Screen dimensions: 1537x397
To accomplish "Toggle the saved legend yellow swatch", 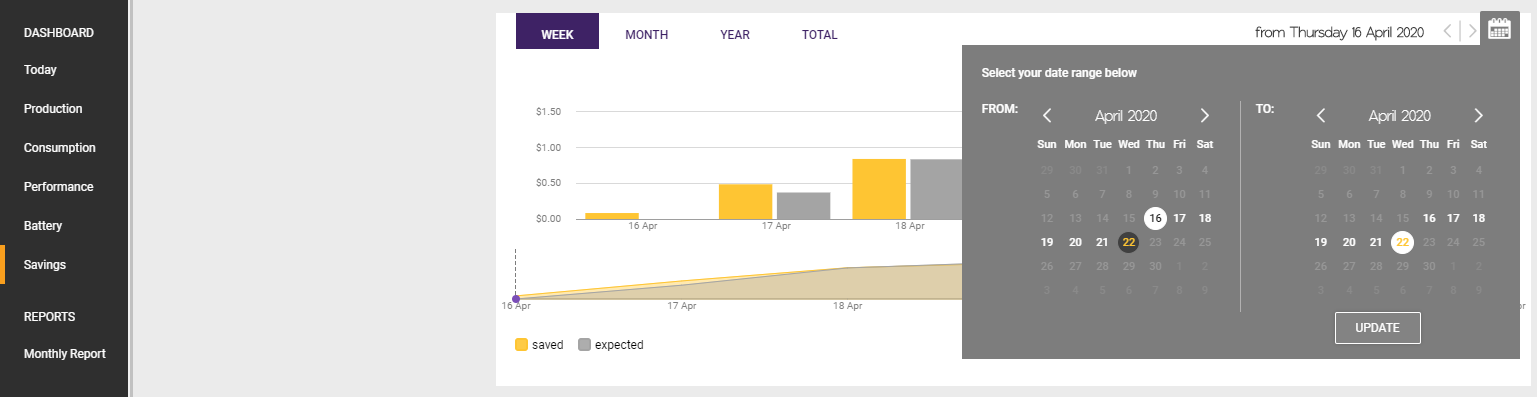I will tap(521, 345).
